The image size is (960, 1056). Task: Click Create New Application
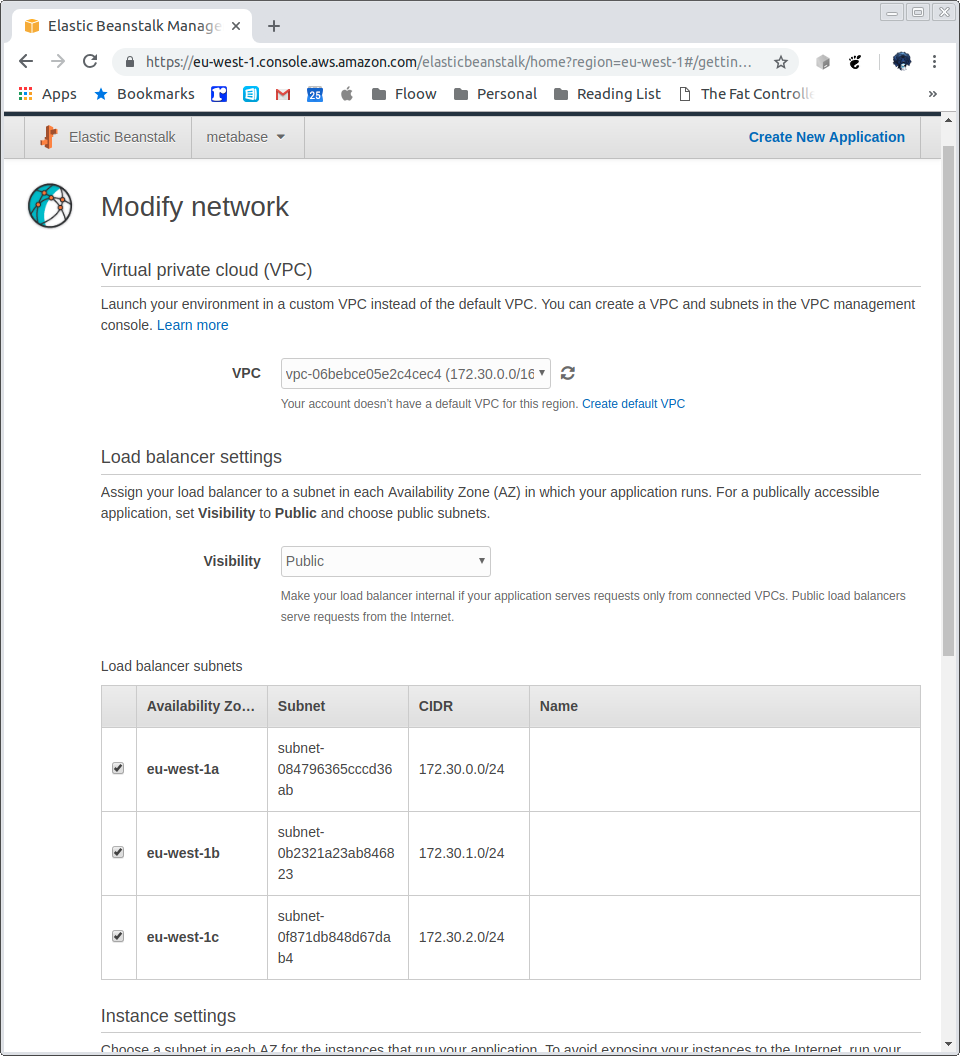click(x=826, y=137)
